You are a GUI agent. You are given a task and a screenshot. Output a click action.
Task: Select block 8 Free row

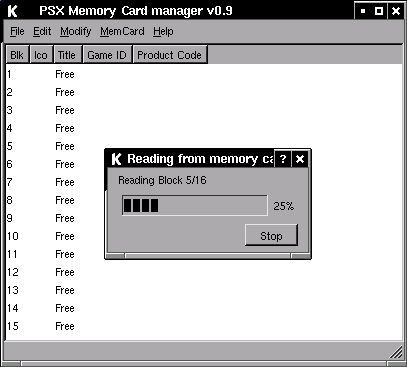click(204, 200)
